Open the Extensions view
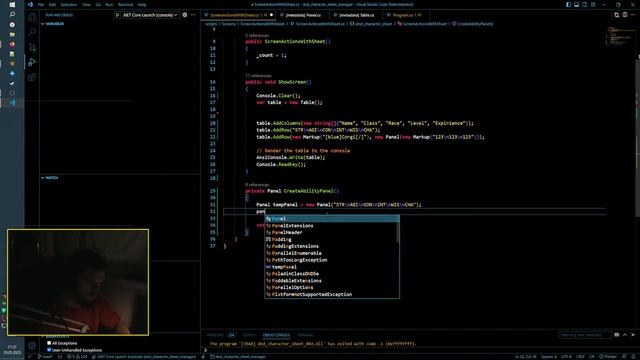Screen dimensions: 640x360 click(x=32, y=77)
